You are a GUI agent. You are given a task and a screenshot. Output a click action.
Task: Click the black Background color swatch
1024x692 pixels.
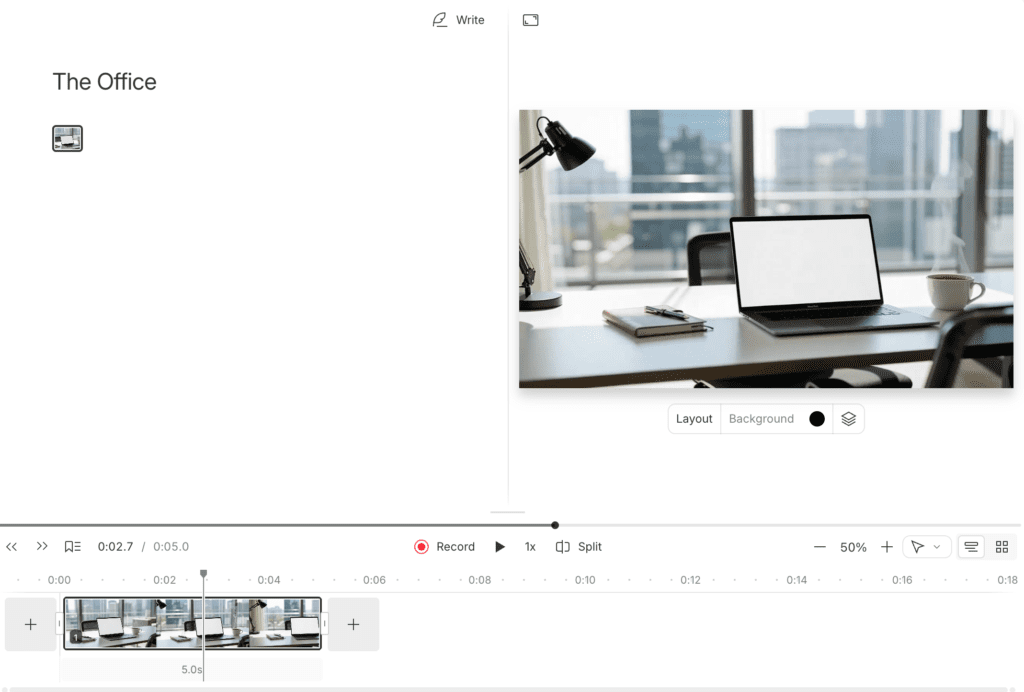(x=817, y=418)
